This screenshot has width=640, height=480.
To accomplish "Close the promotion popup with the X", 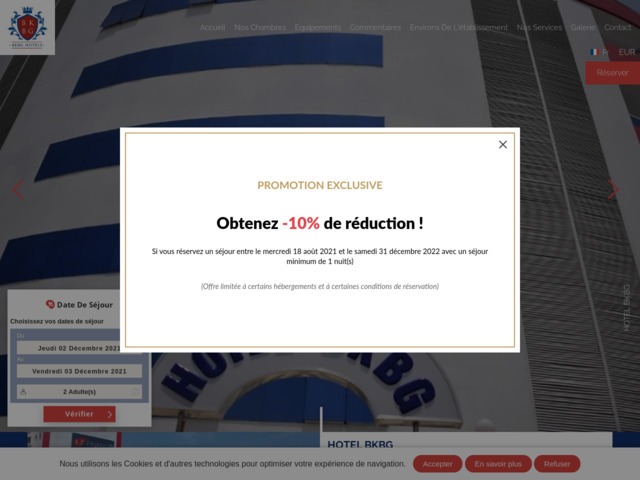I will coord(503,144).
